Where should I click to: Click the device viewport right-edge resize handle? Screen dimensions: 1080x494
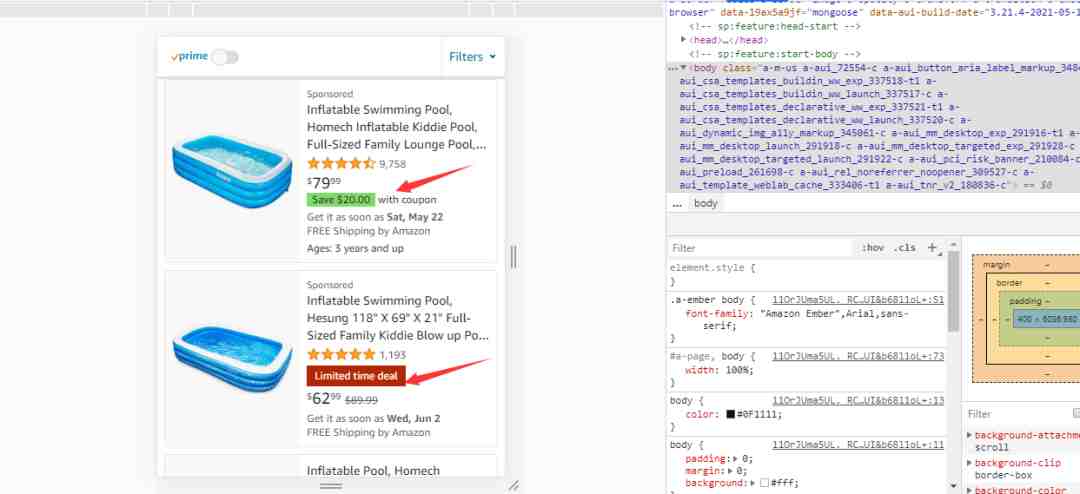pos(513,257)
